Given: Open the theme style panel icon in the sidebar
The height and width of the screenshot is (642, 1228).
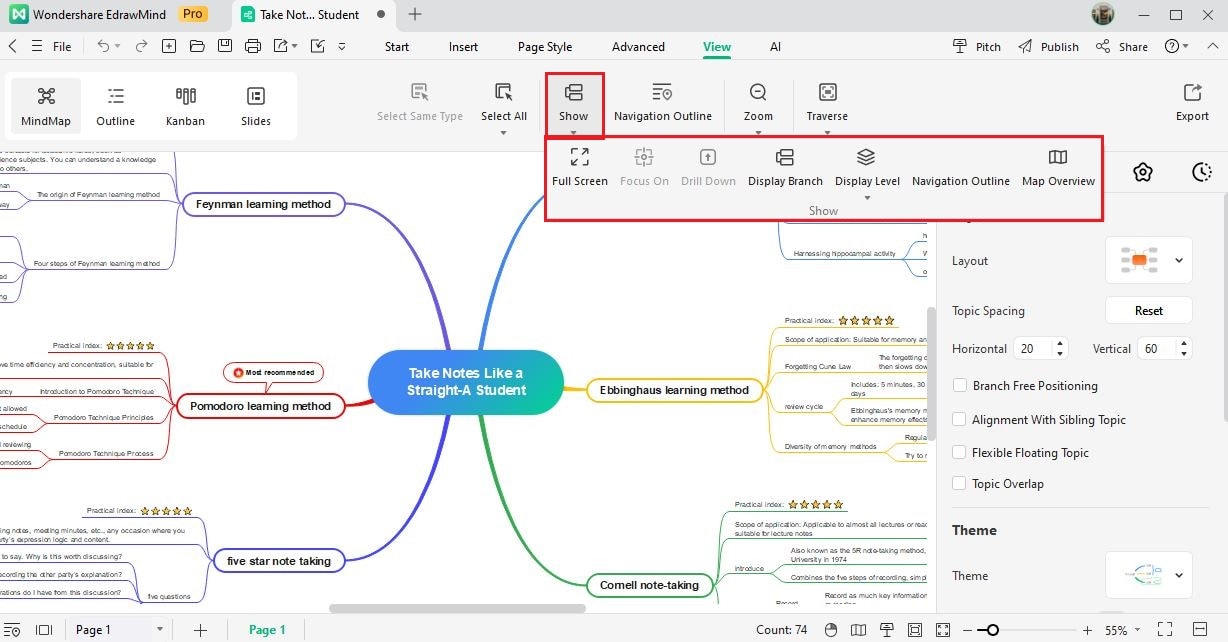Looking at the screenshot, I should point(1143,172).
